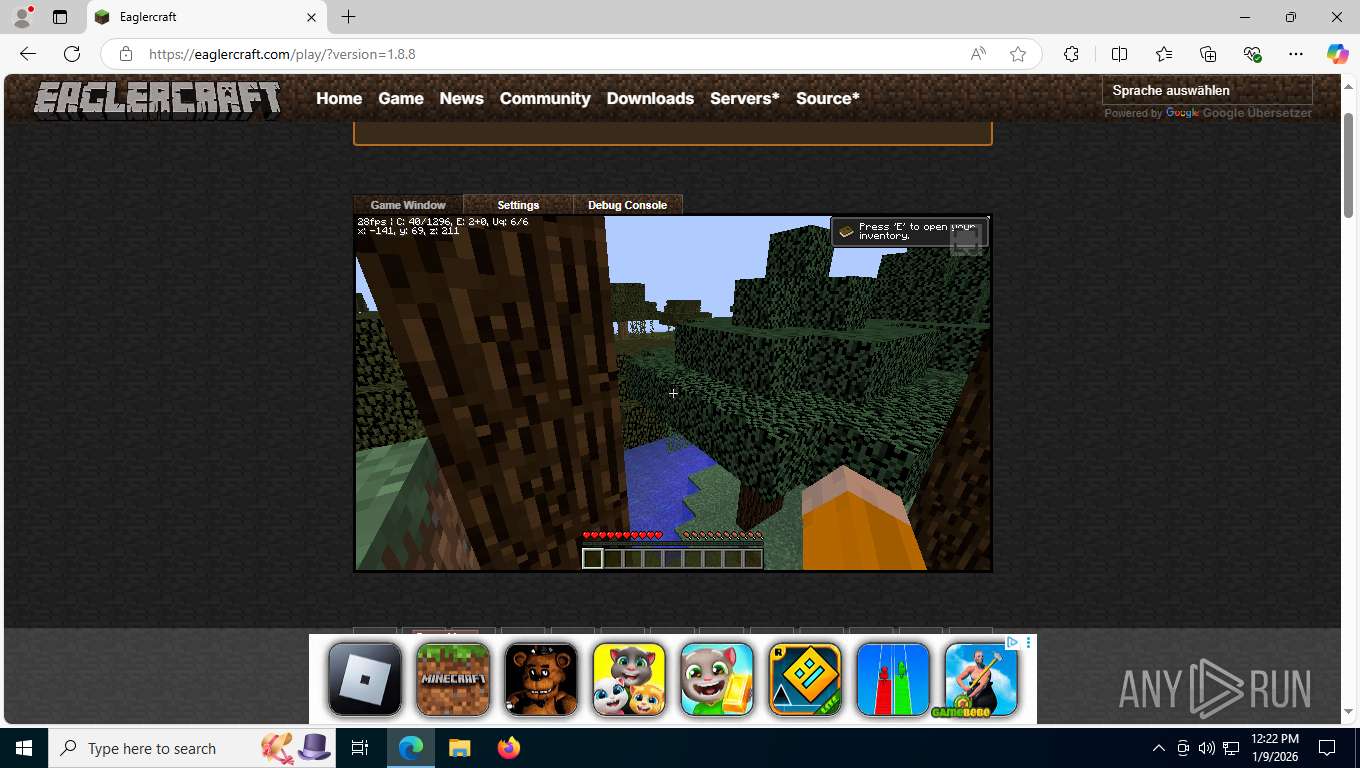Open Browser essentials heart icon
The image size is (1360, 768).
1252,54
